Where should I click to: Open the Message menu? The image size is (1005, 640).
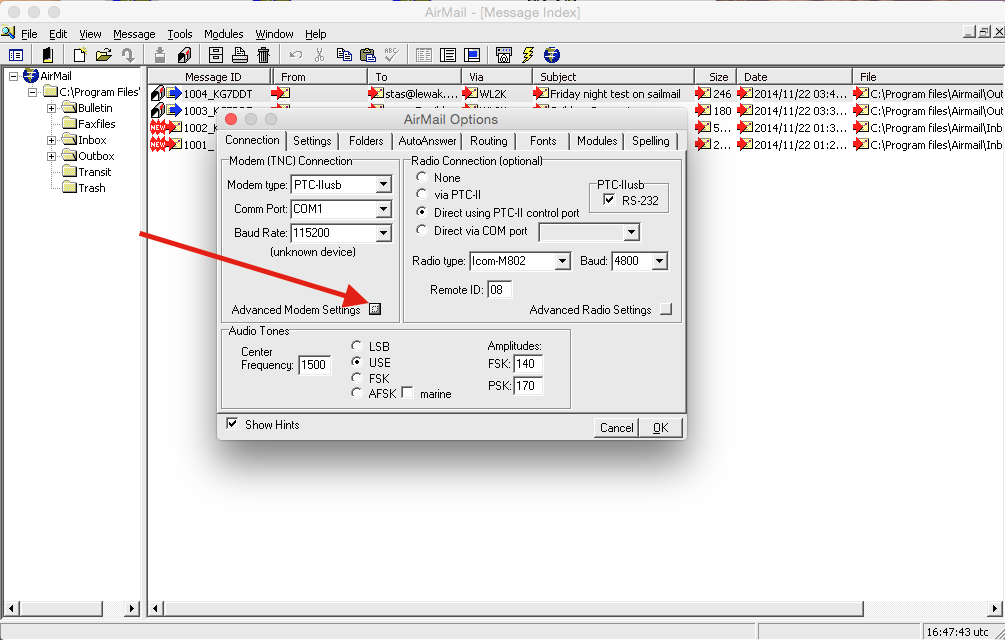point(134,34)
